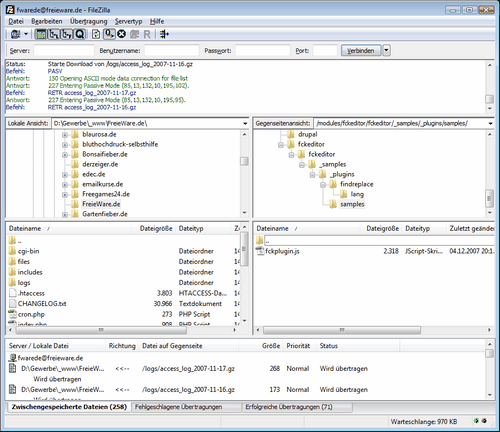Click the second status bar indicator icon
The width and height of the screenshot is (500, 432).
click(x=484, y=421)
